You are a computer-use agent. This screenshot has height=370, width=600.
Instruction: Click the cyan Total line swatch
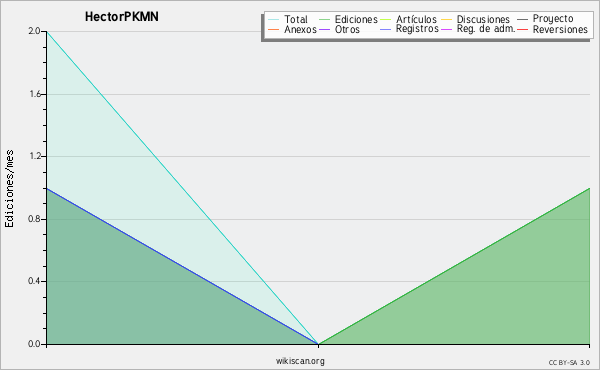(274, 19)
